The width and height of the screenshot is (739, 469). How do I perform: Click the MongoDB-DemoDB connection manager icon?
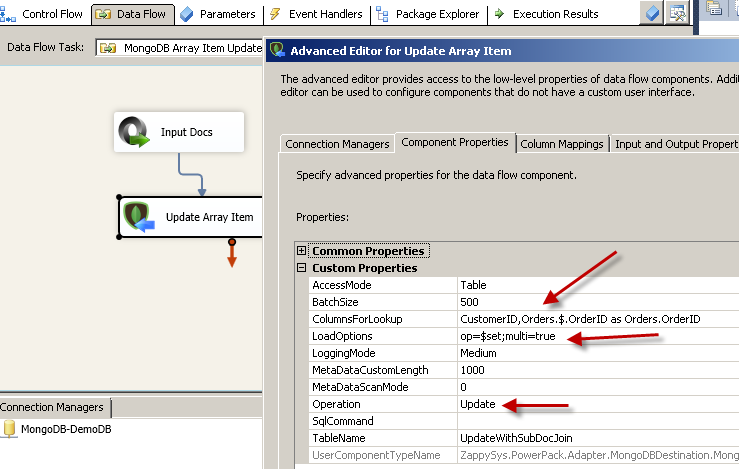point(9,429)
